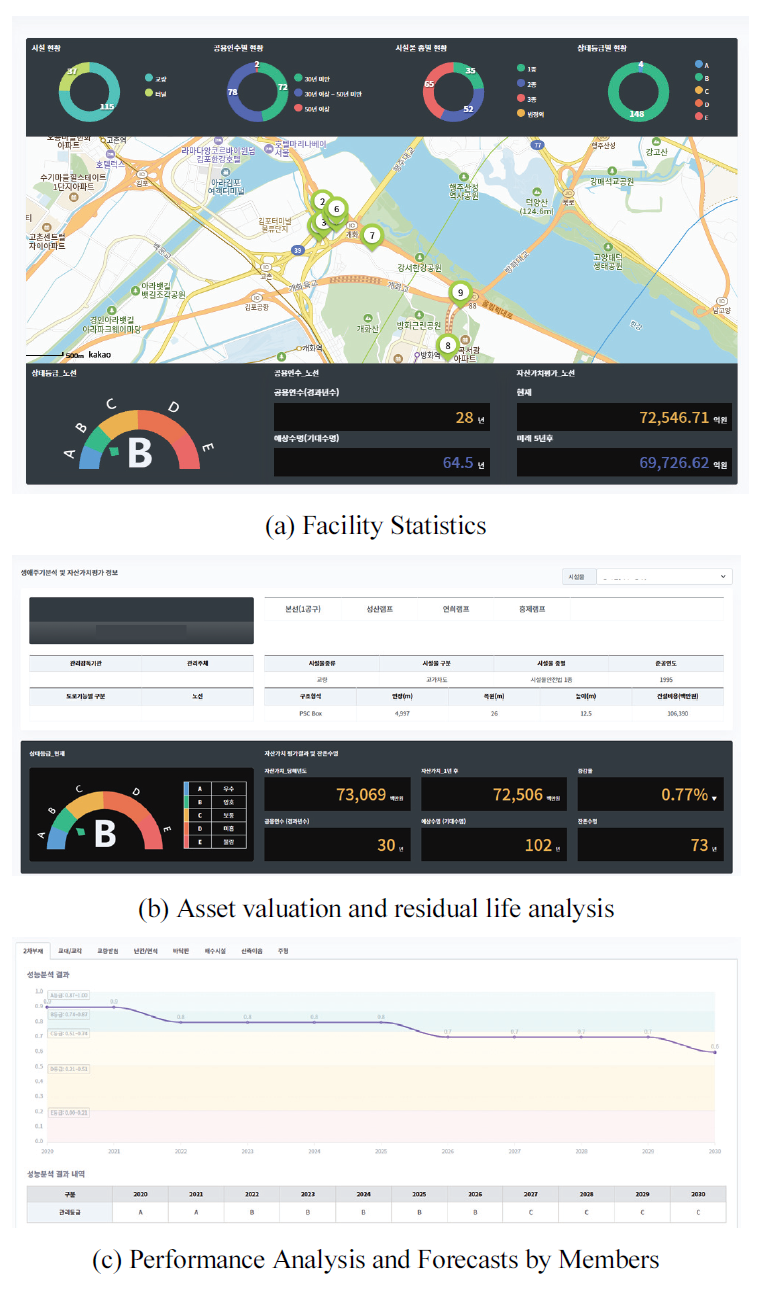This screenshot has width=758, height=1290.
Task: Click the route condition grade B gauge
Action: point(139,440)
